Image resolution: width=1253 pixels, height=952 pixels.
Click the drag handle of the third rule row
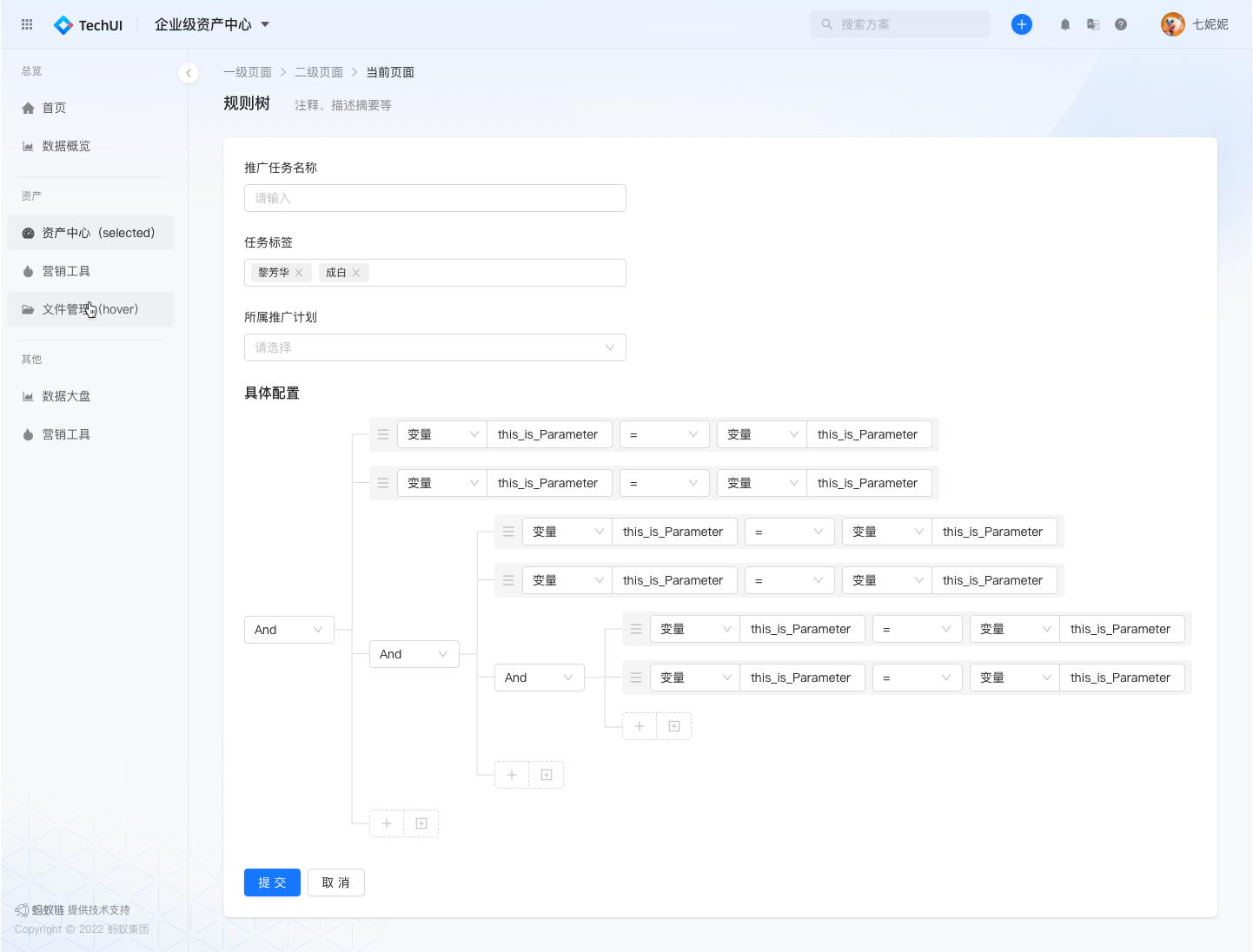508,532
